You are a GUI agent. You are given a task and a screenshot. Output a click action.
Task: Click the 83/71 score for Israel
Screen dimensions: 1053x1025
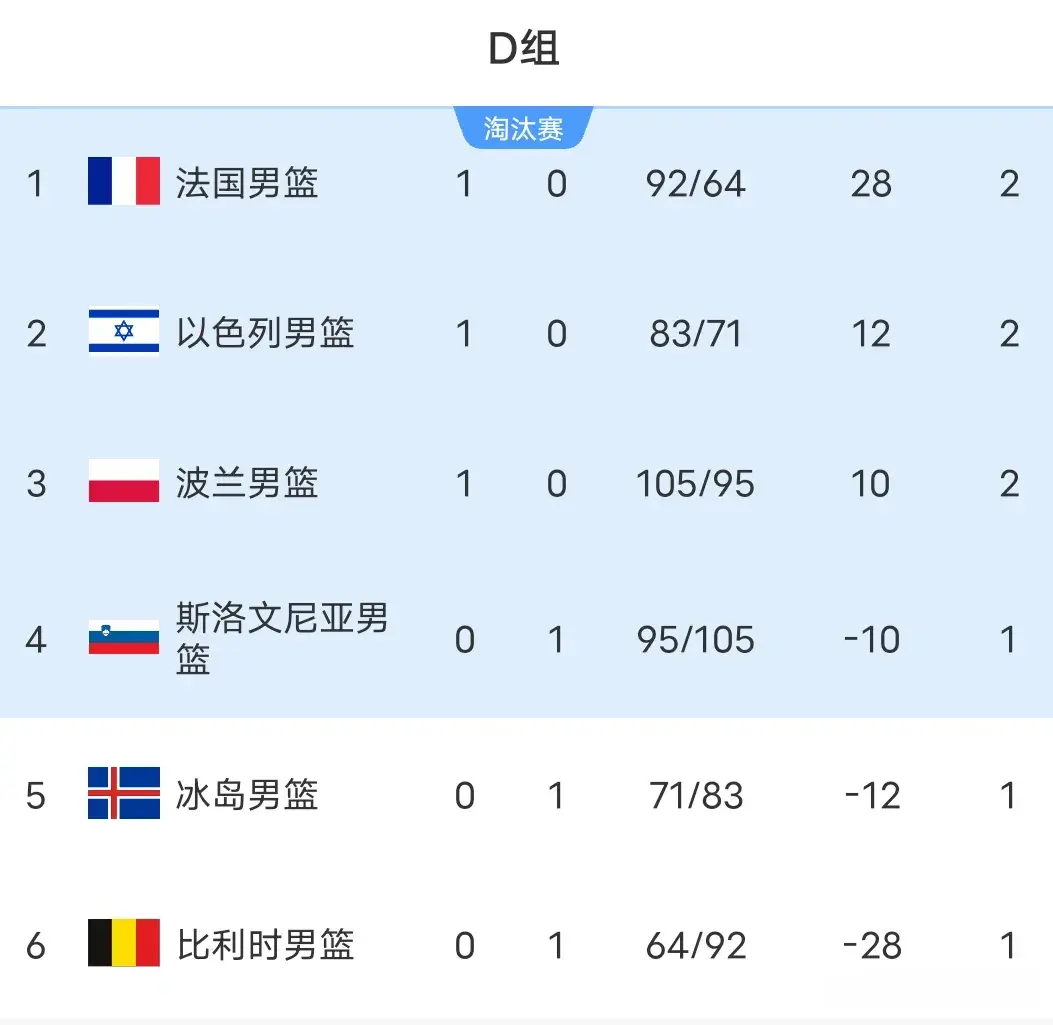696,334
